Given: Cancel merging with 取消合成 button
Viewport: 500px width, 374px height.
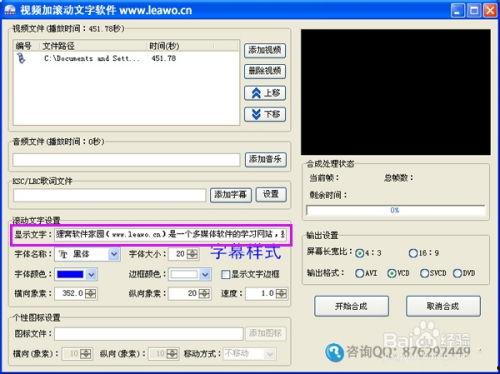Looking at the screenshot, I should pos(443,306).
